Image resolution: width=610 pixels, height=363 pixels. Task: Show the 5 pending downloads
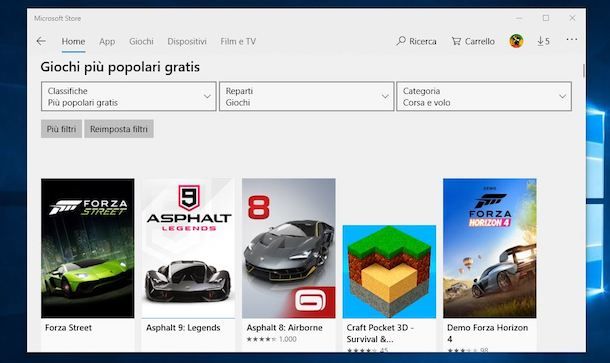pos(543,41)
